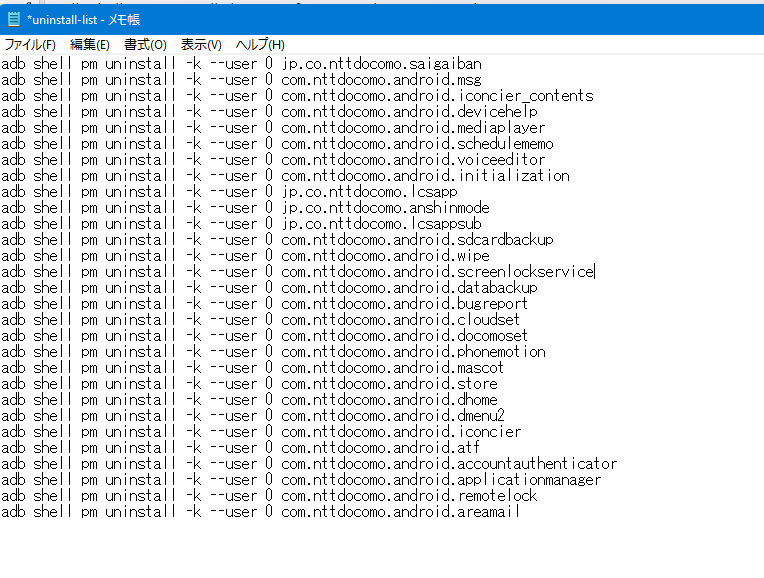The image size is (764, 578).
Task: Open the 書式(O) menu
Action: (x=145, y=45)
